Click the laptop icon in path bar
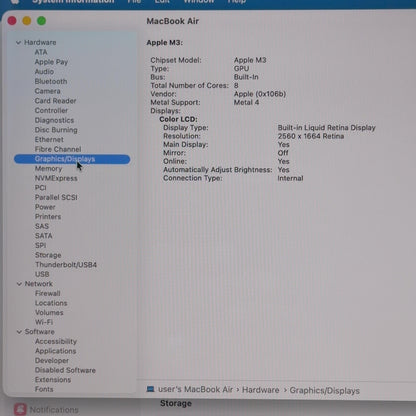416x416 pixels. (x=150, y=389)
